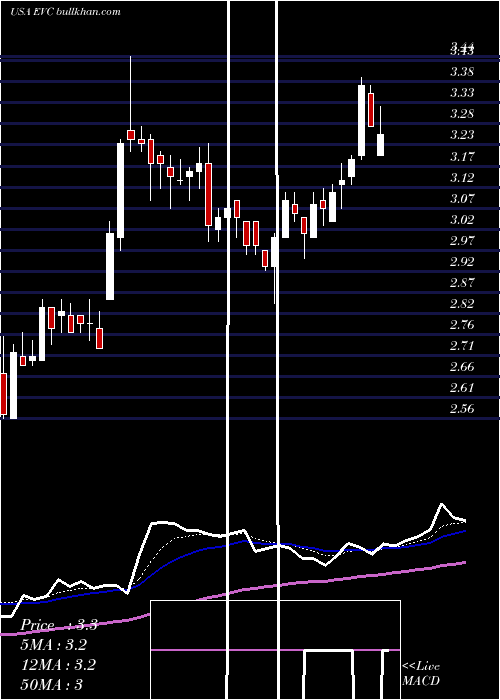
Task: Select the 2.66 price axis label
Action: click(x=462, y=367)
